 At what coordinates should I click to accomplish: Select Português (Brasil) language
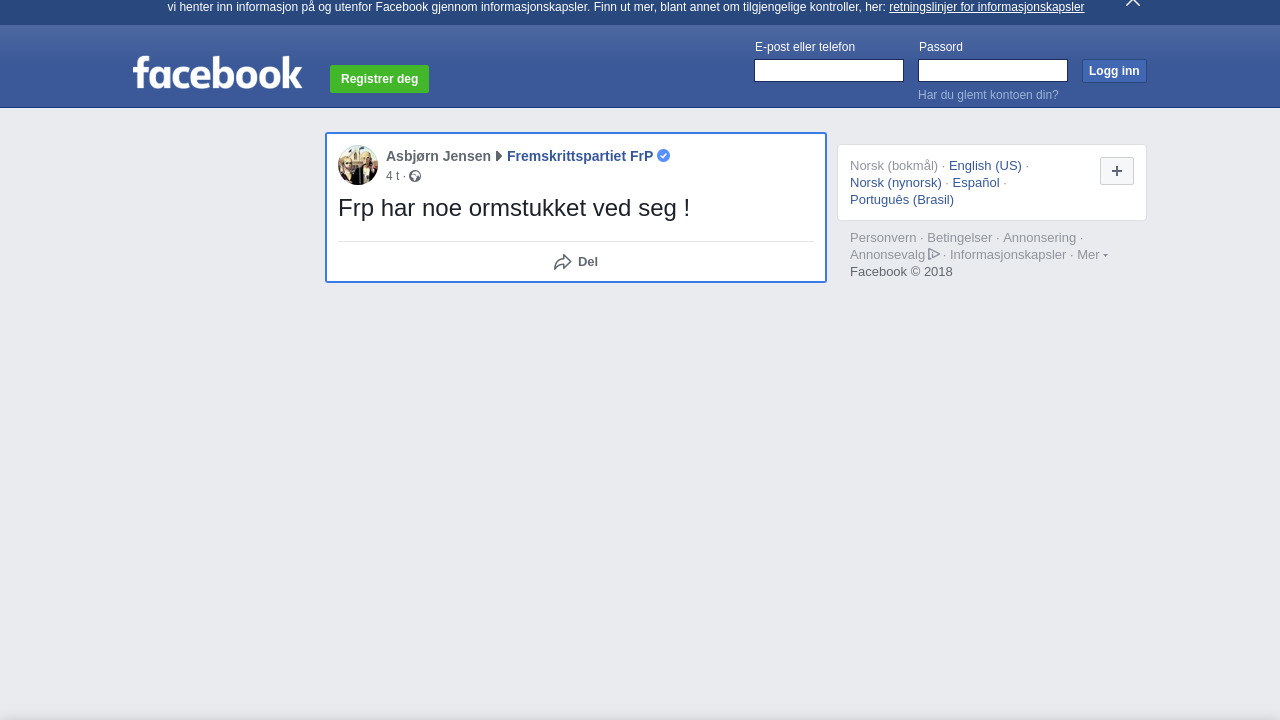click(902, 200)
